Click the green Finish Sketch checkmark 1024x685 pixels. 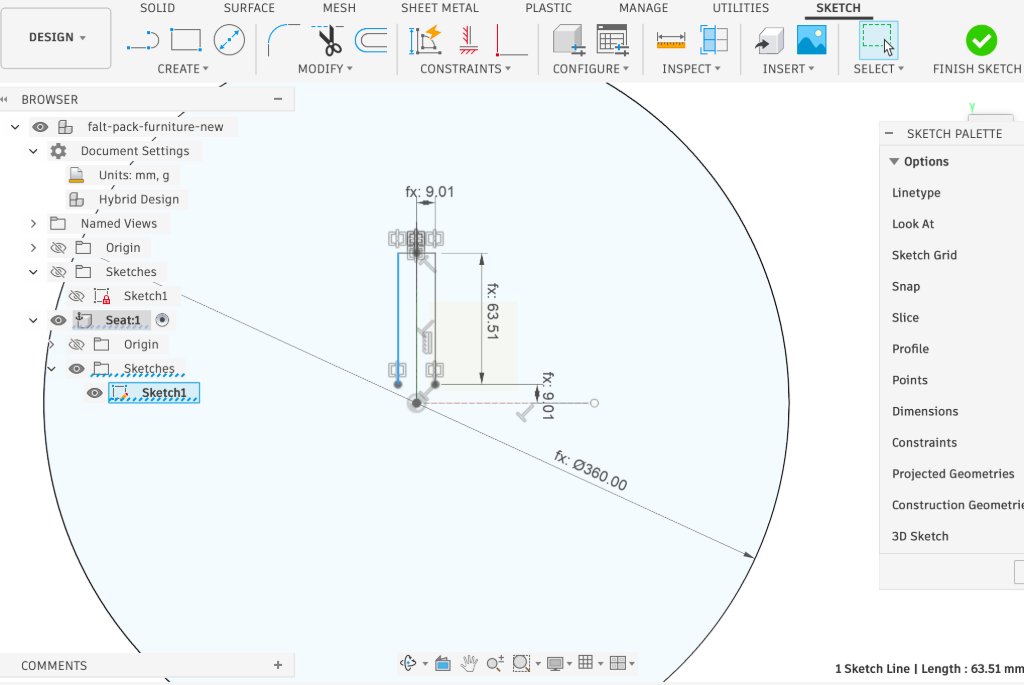pos(981,40)
